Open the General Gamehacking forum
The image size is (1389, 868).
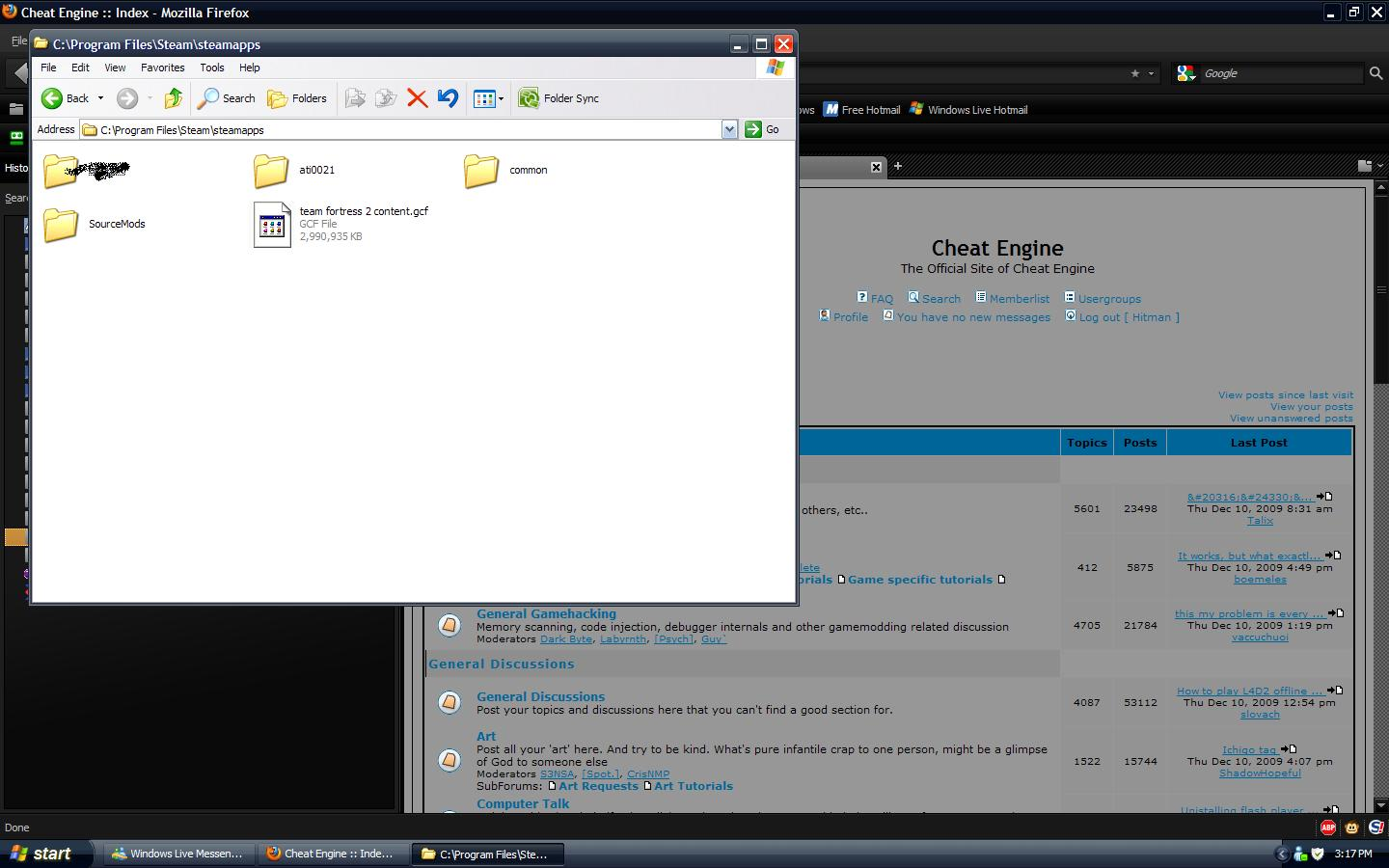click(546, 613)
